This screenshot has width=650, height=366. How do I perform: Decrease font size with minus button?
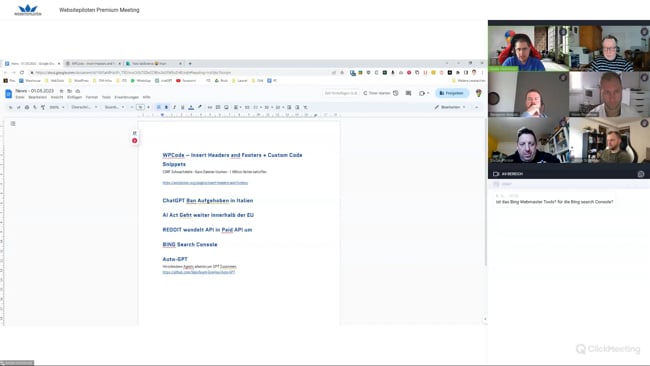[x=132, y=107]
